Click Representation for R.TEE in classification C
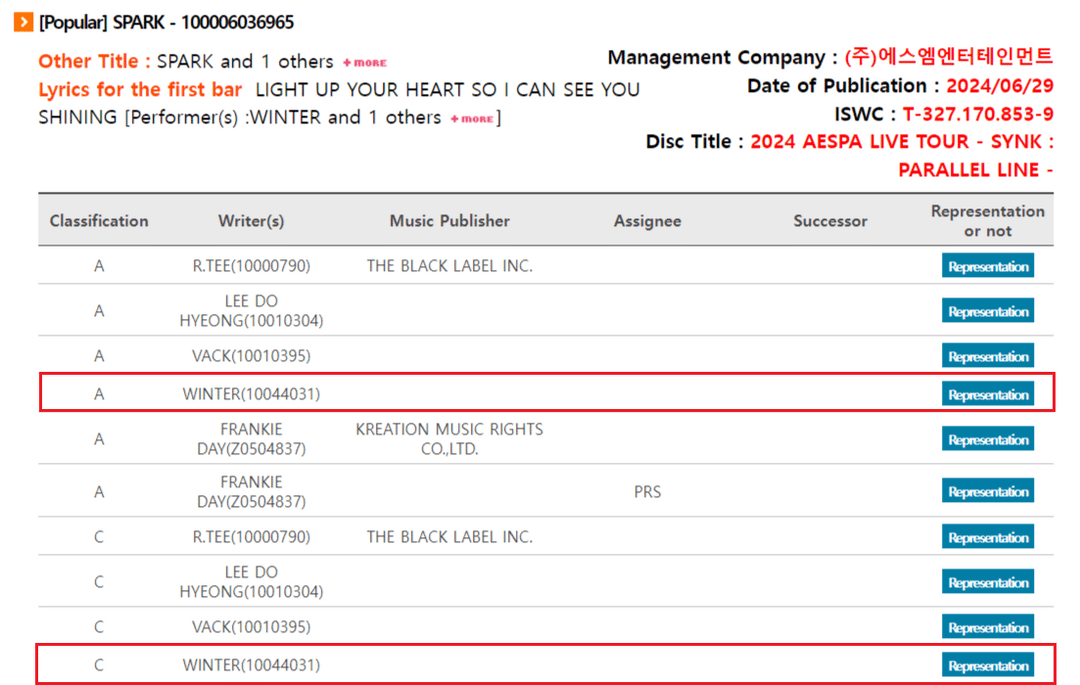Screen dimensions: 1080x685 pyautogui.click(x=987, y=537)
